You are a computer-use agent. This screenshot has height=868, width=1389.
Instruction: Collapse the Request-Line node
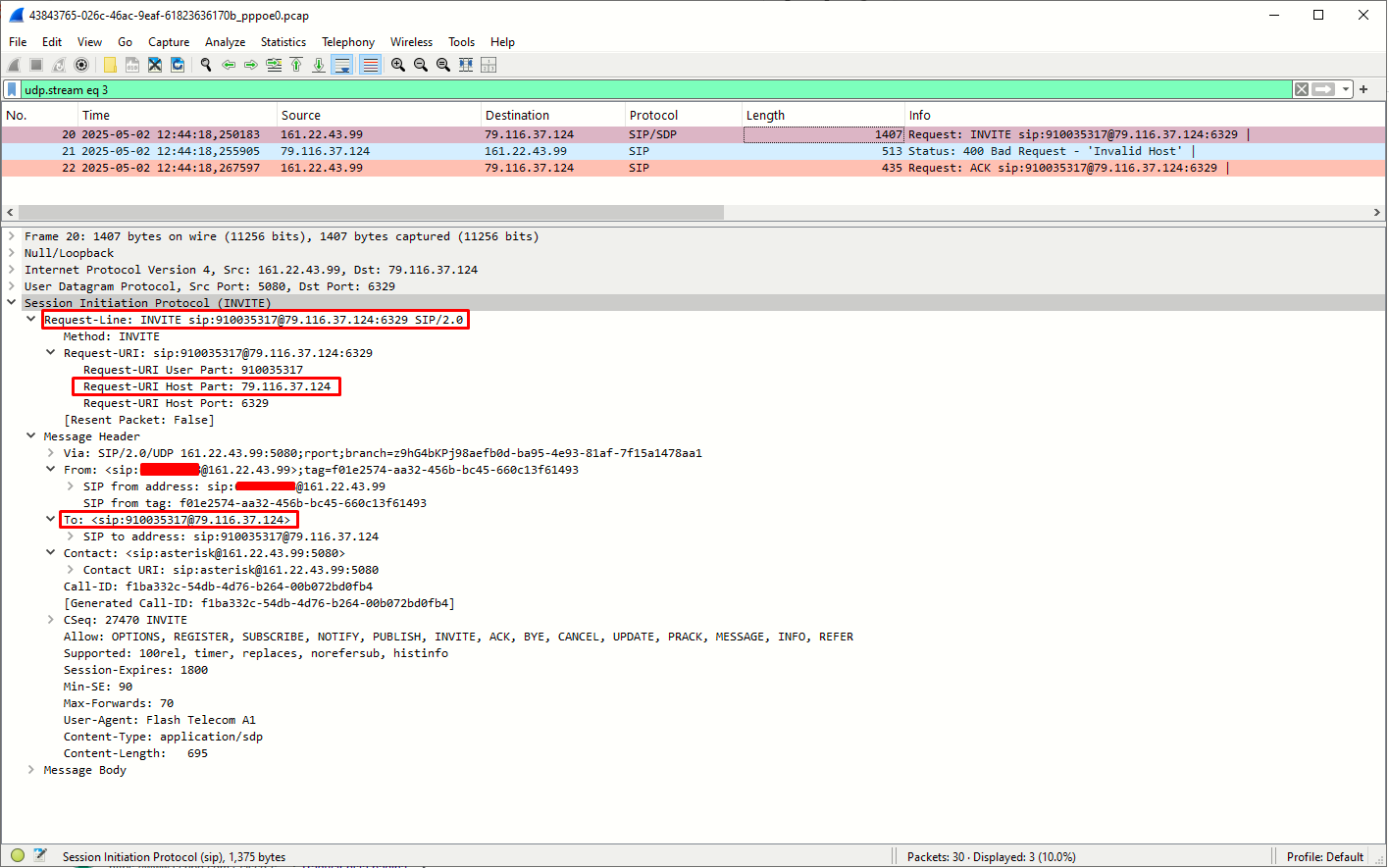tap(31, 320)
